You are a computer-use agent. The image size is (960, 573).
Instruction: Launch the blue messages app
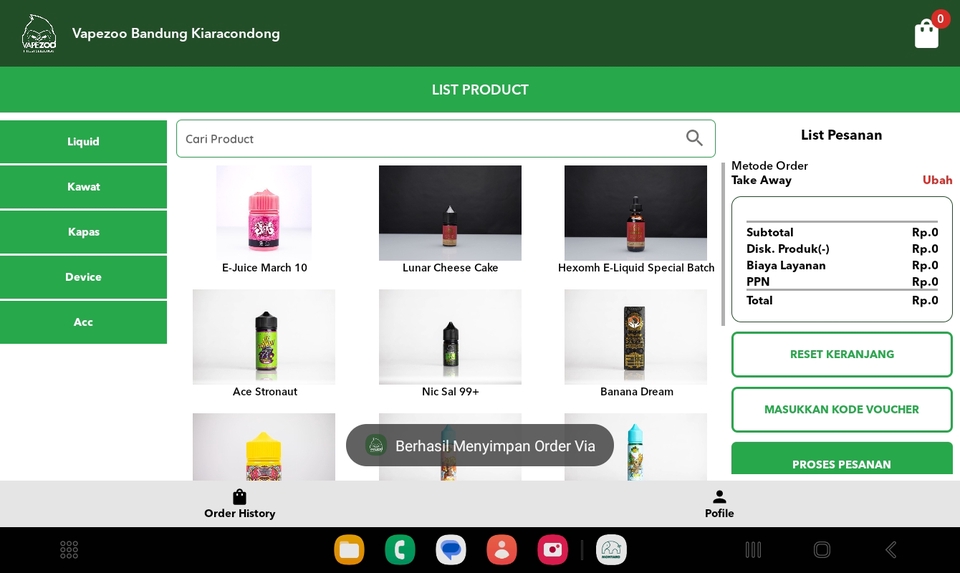point(451,549)
